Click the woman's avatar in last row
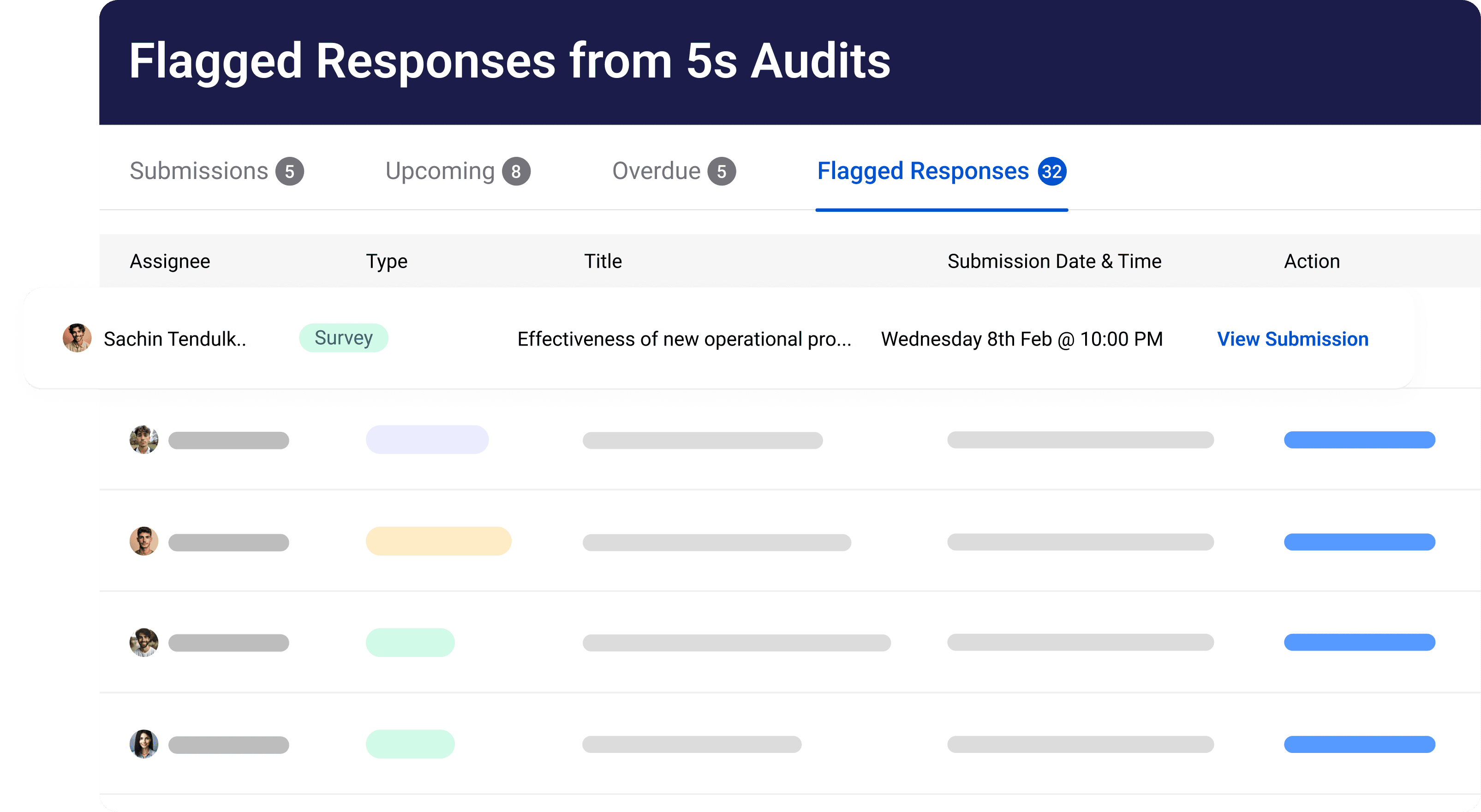This screenshot has height=812, width=1481. (x=144, y=744)
